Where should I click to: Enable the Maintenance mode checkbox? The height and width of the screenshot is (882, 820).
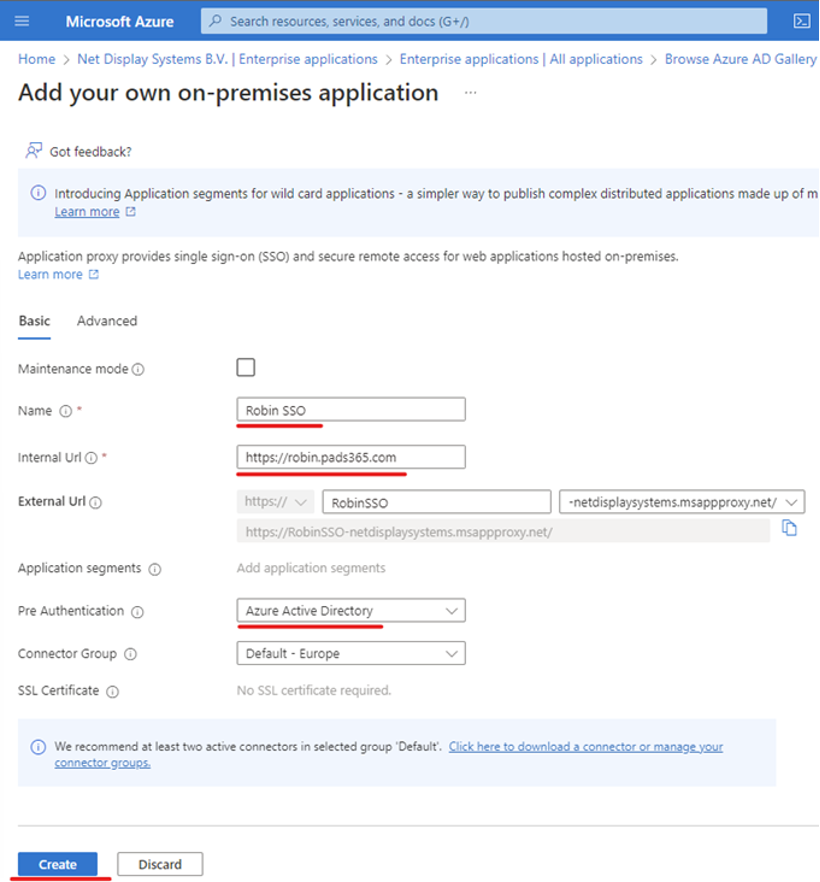(x=246, y=367)
